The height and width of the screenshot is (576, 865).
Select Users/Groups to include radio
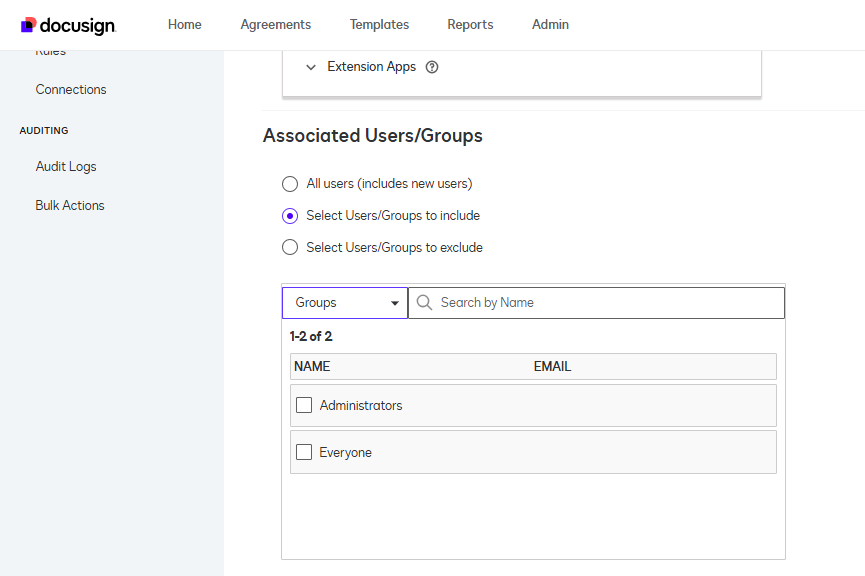click(290, 216)
